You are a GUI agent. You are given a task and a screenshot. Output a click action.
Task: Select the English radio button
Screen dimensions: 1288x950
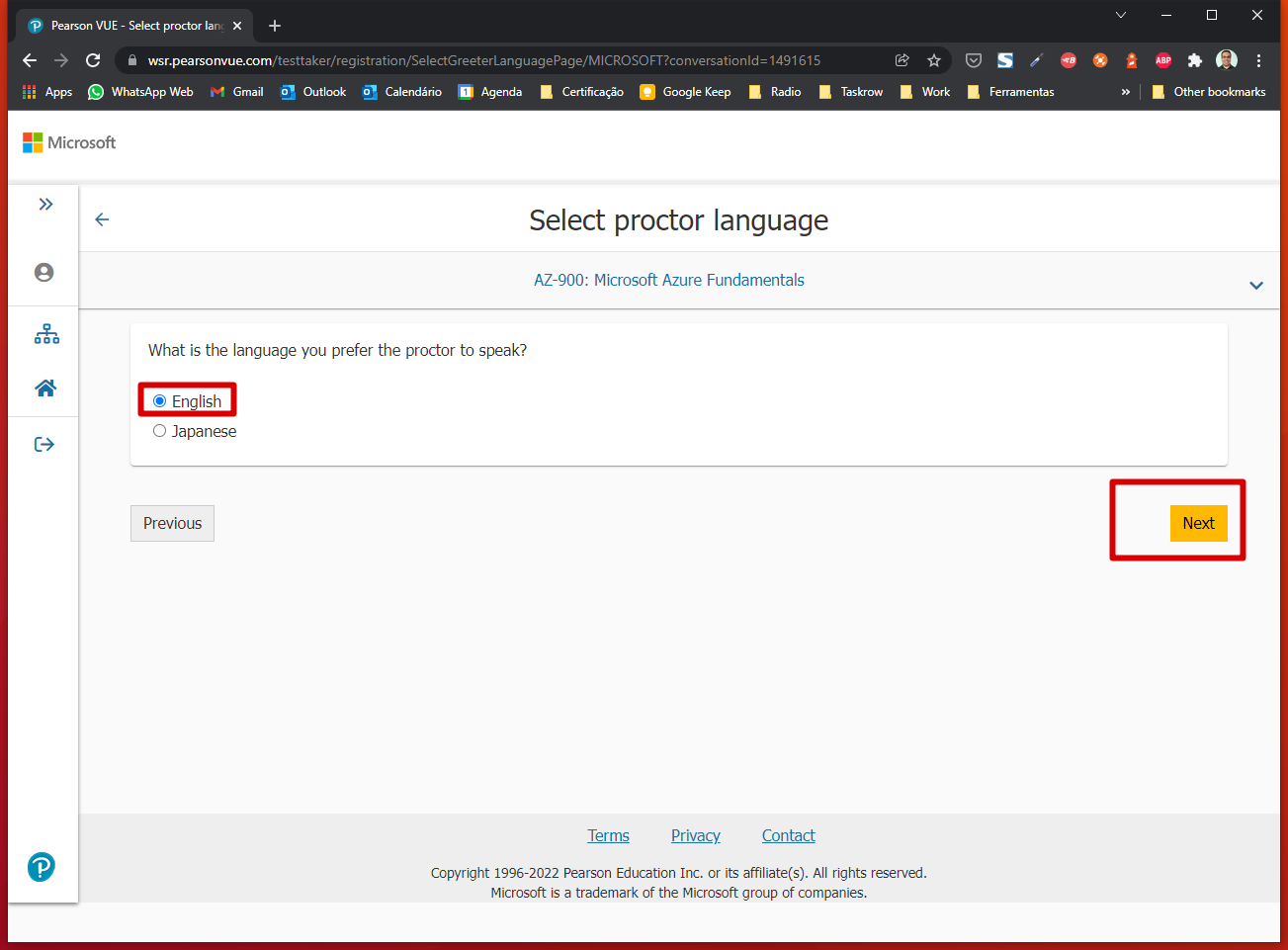click(159, 400)
